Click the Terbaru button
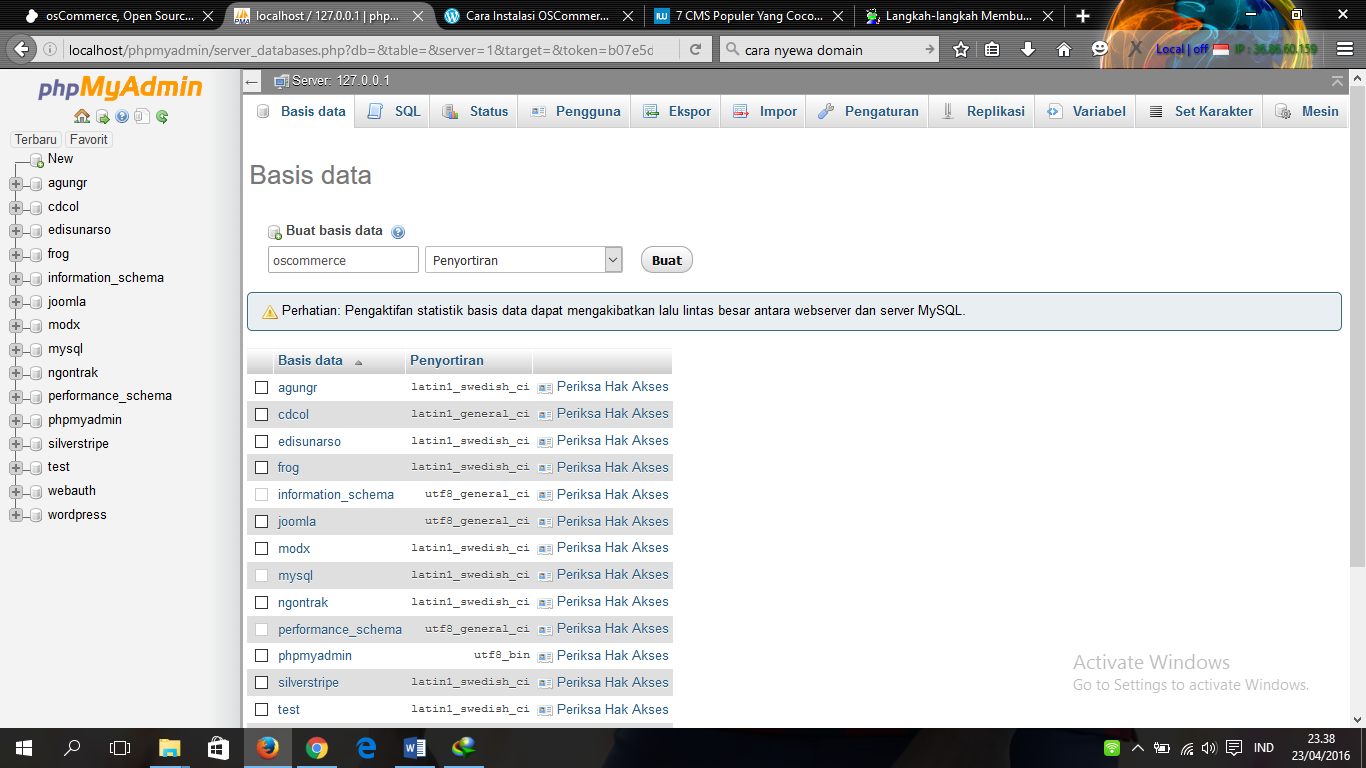 pyautogui.click(x=36, y=140)
